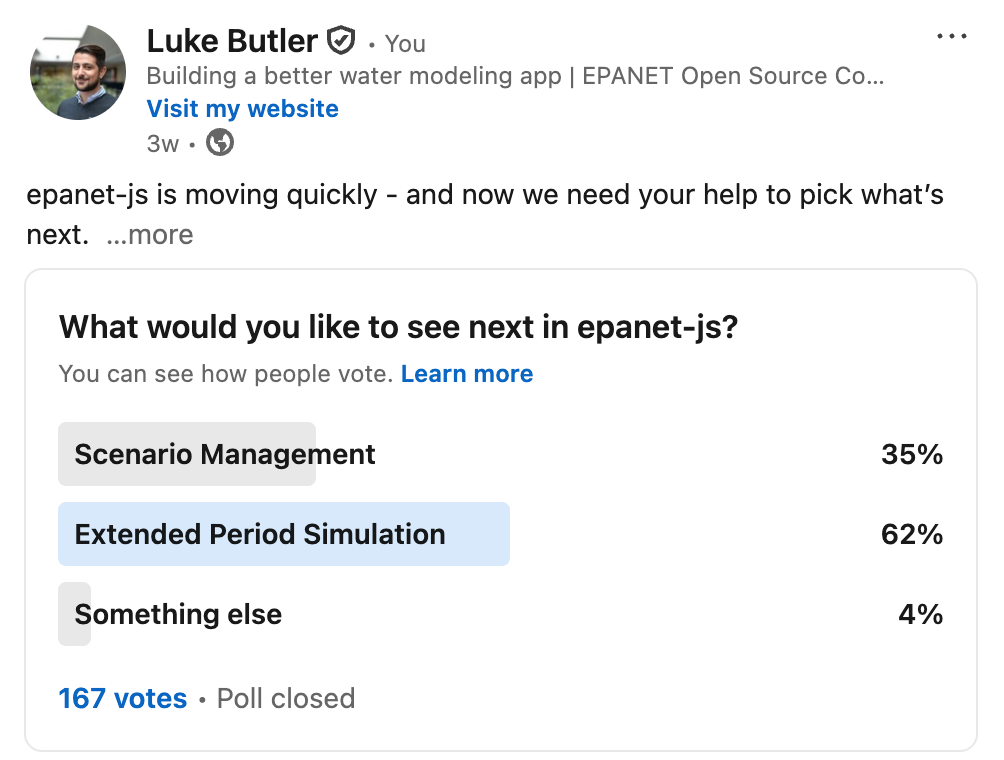Open the 167 votes voter list
This screenshot has width=1004, height=760.
pyautogui.click(x=122, y=698)
